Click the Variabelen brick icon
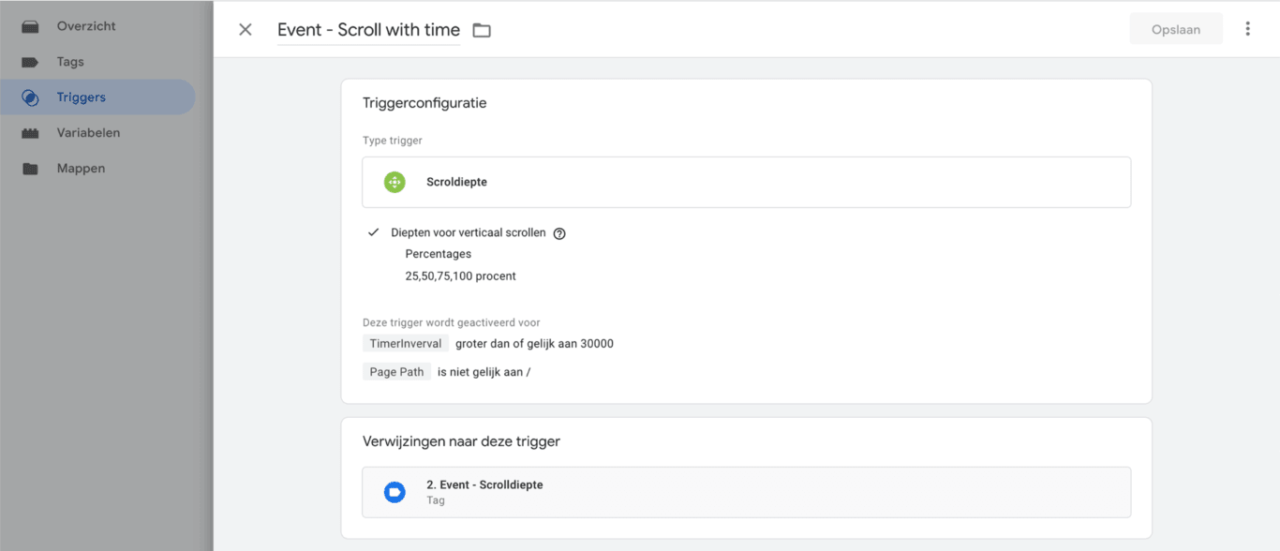Screen dimensions: 1280x551 30,133
